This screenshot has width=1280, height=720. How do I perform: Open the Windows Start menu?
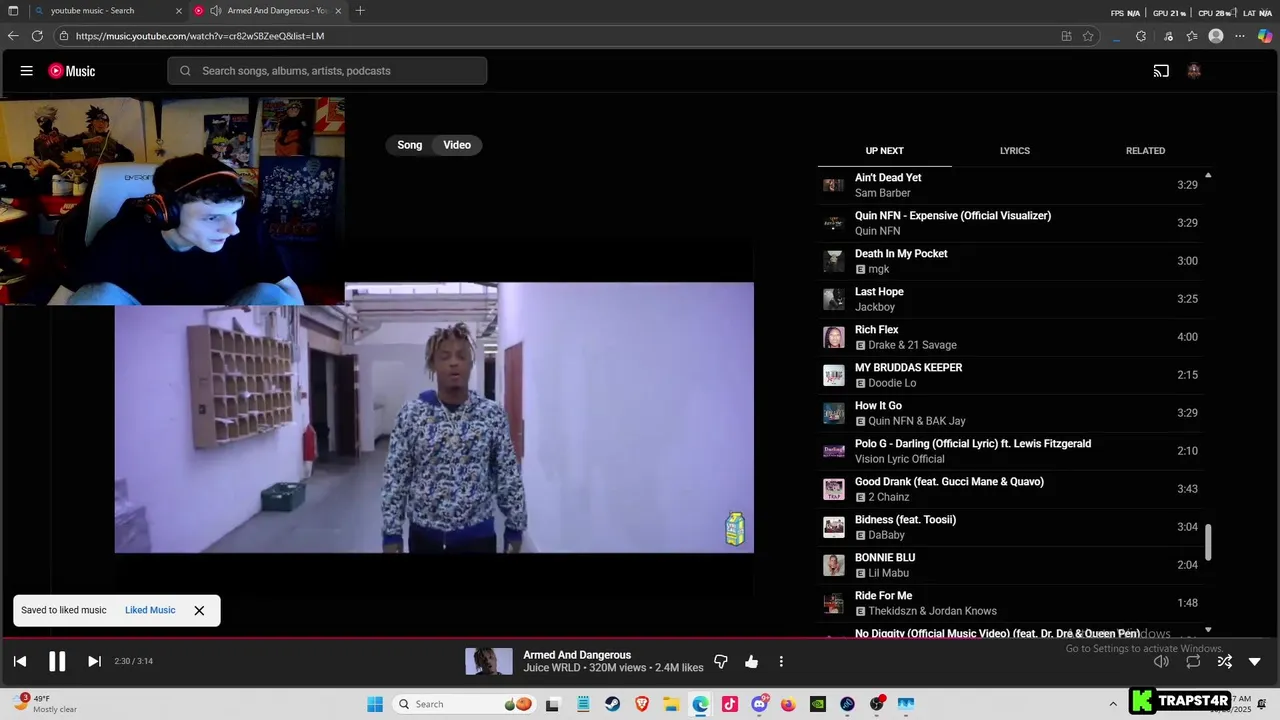tap(375, 704)
